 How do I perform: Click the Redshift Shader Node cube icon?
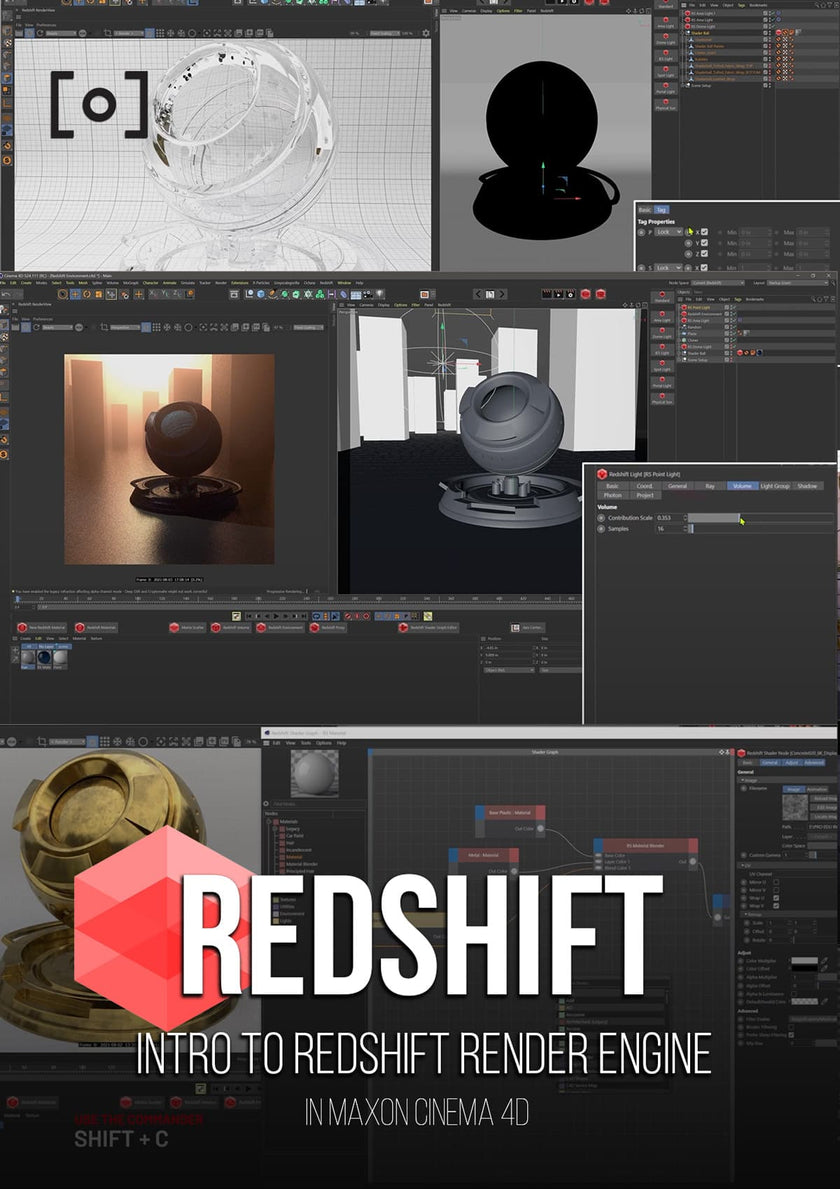click(741, 753)
